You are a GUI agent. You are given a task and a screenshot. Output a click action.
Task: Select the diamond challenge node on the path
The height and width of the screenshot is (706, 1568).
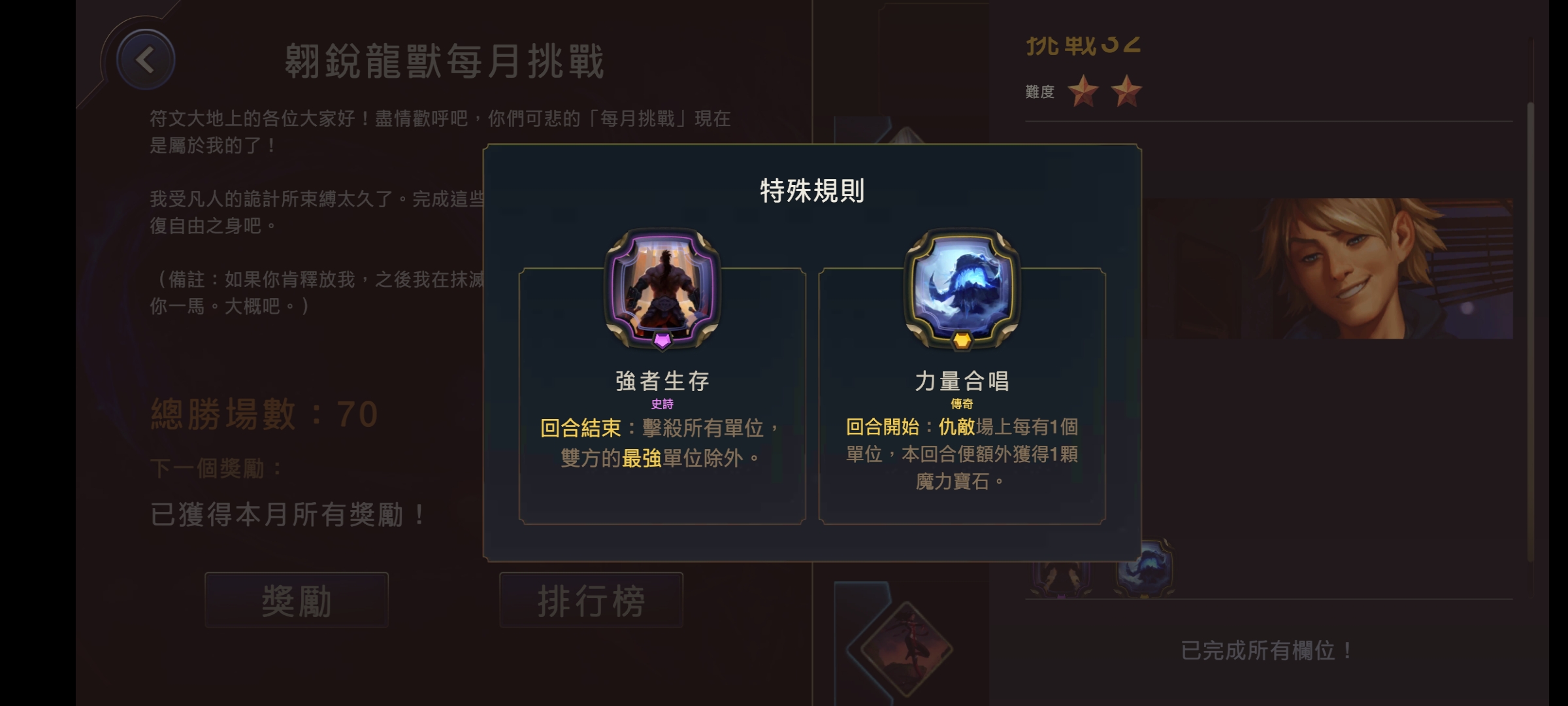coord(906,648)
